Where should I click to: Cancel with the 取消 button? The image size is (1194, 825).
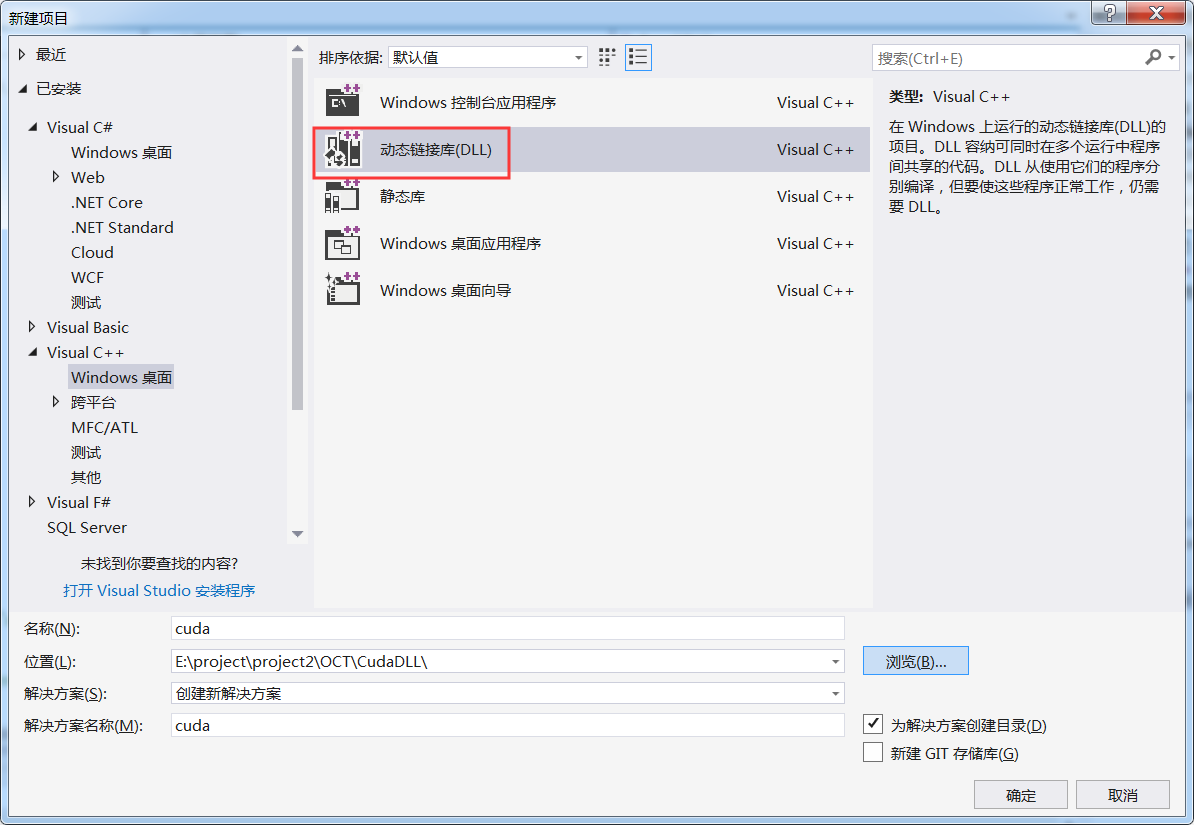(x=1122, y=795)
